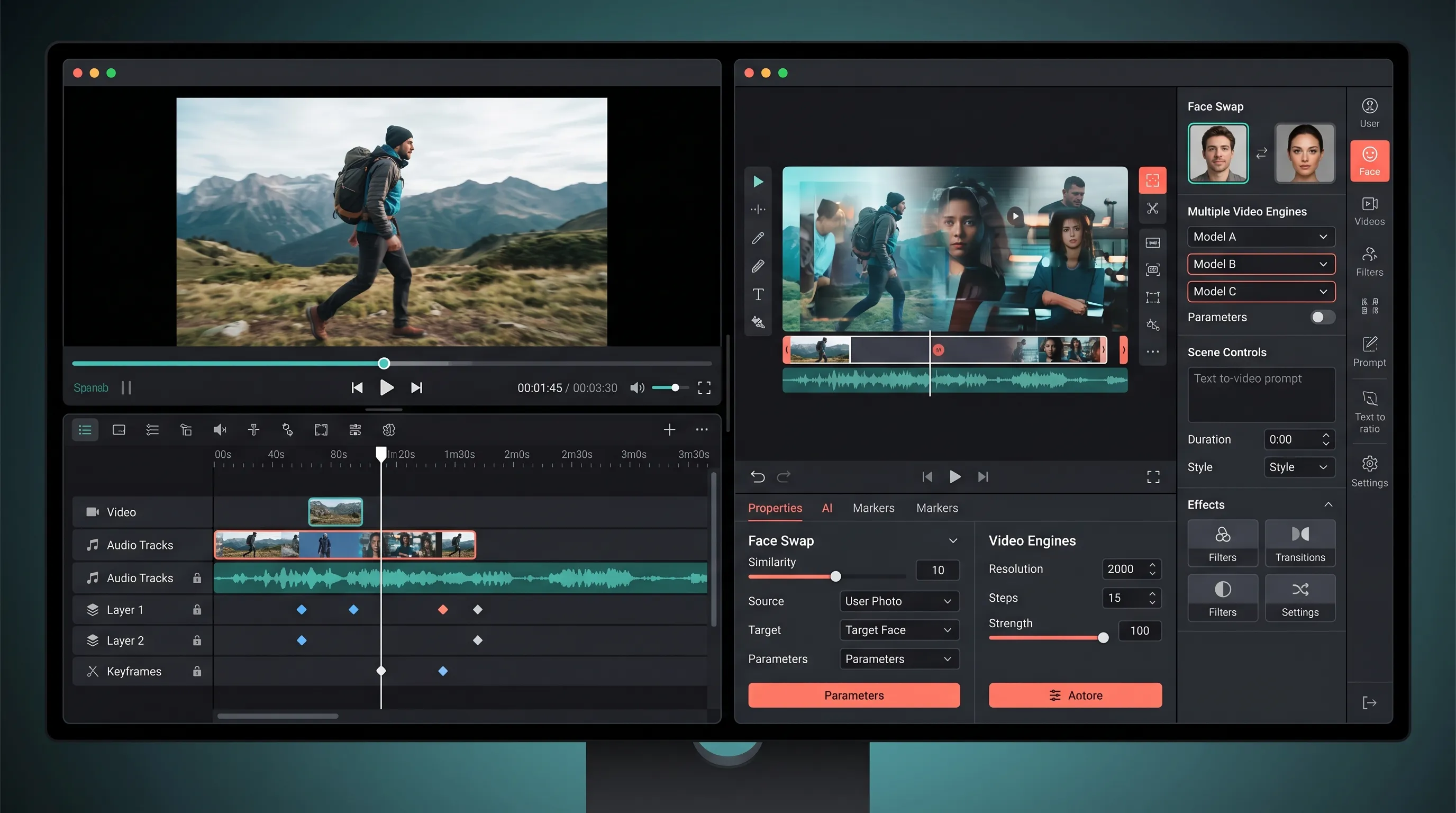1456x813 pixels.
Task: Open the Face panel in sidebar
Action: [1369, 161]
